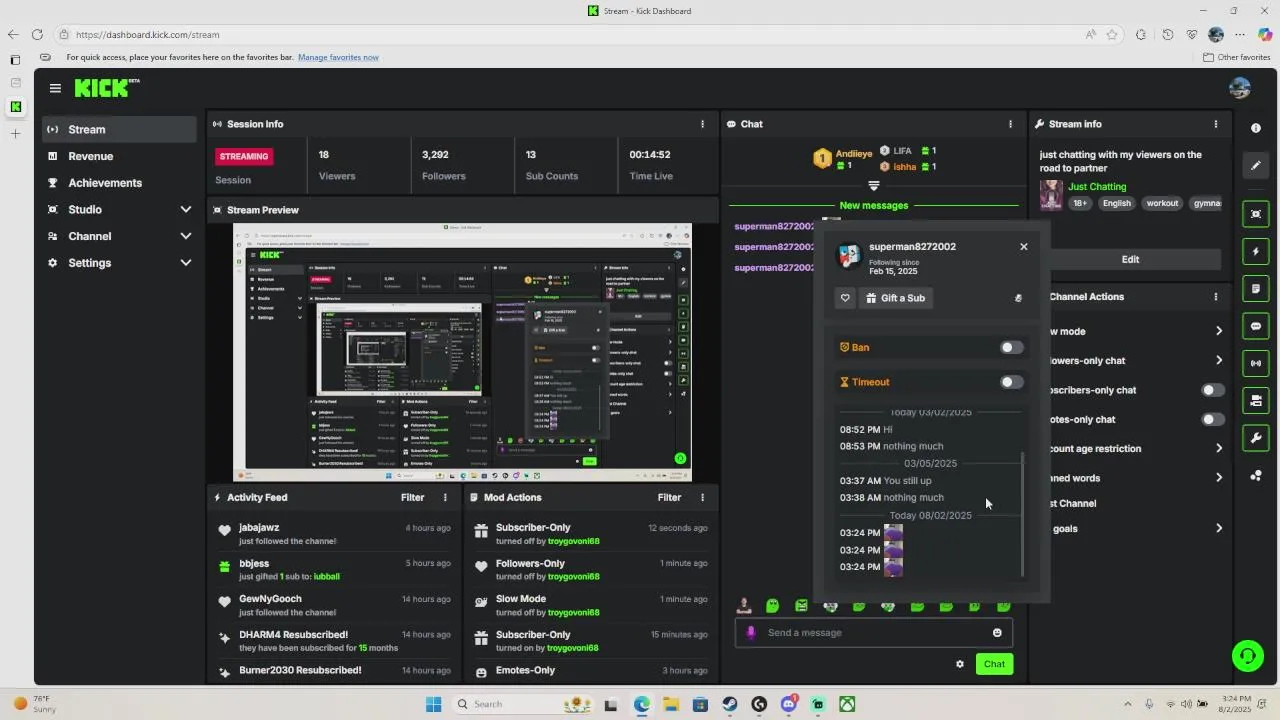This screenshot has height=720, width=1280.
Task: Click the Send a message input field
Action: (875, 632)
